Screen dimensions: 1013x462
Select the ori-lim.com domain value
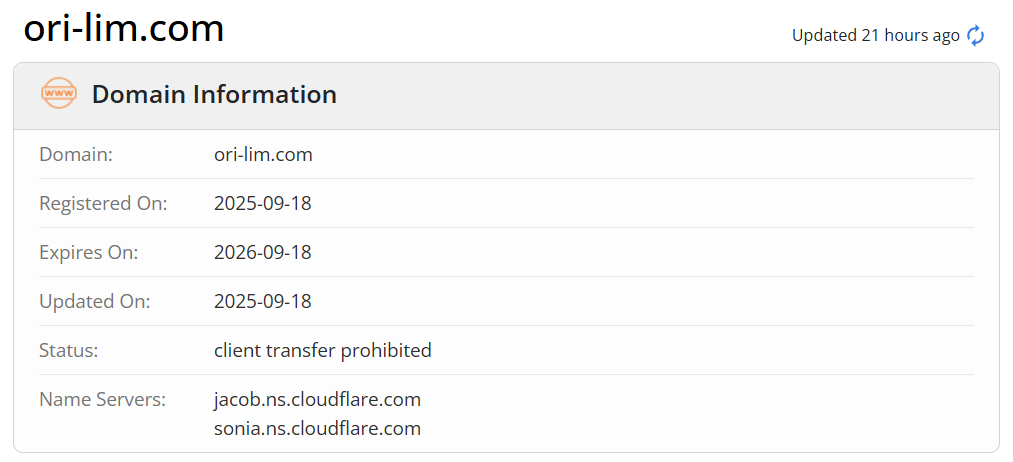(x=263, y=155)
